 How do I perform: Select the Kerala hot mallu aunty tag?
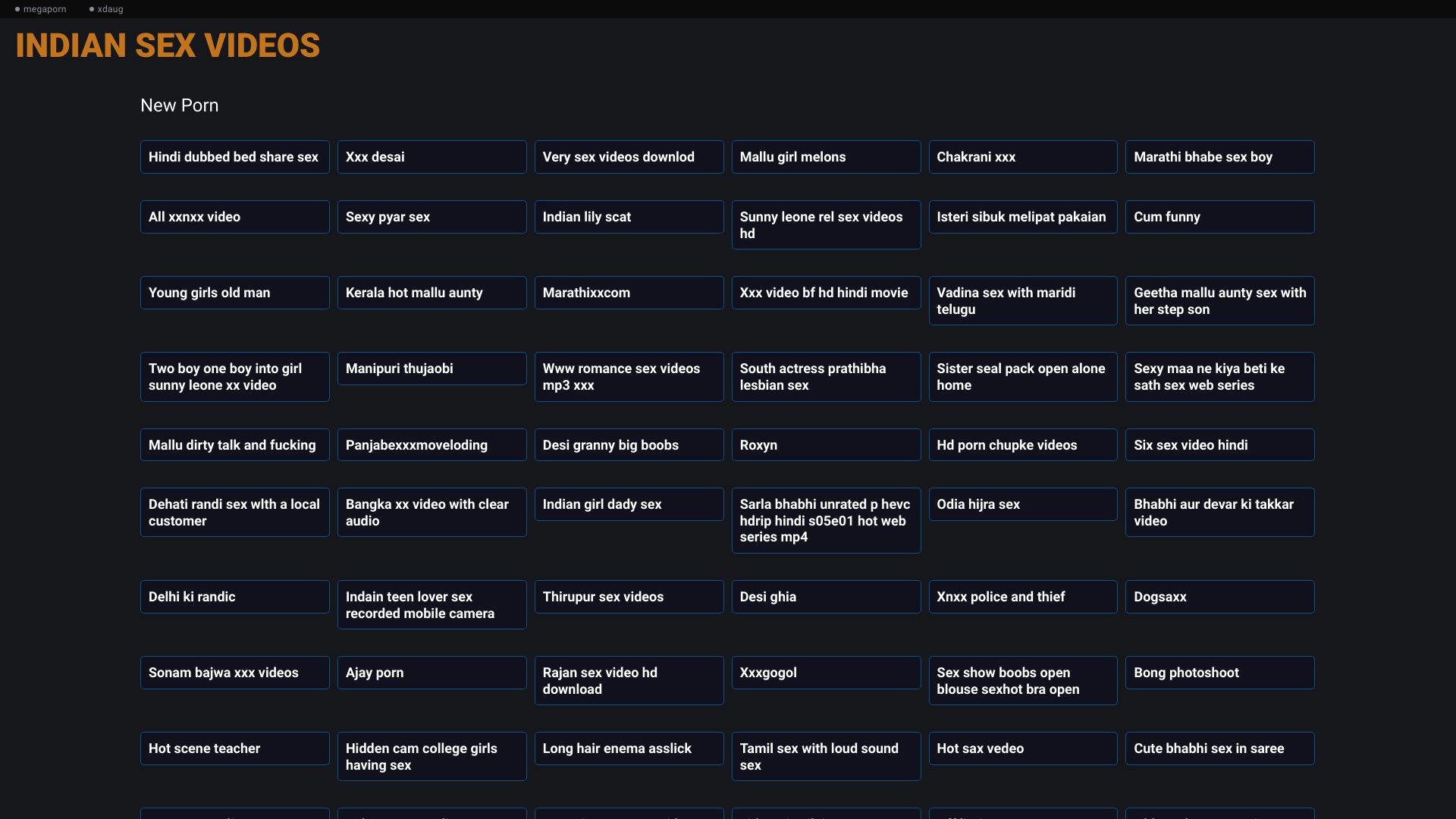(x=431, y=293)
